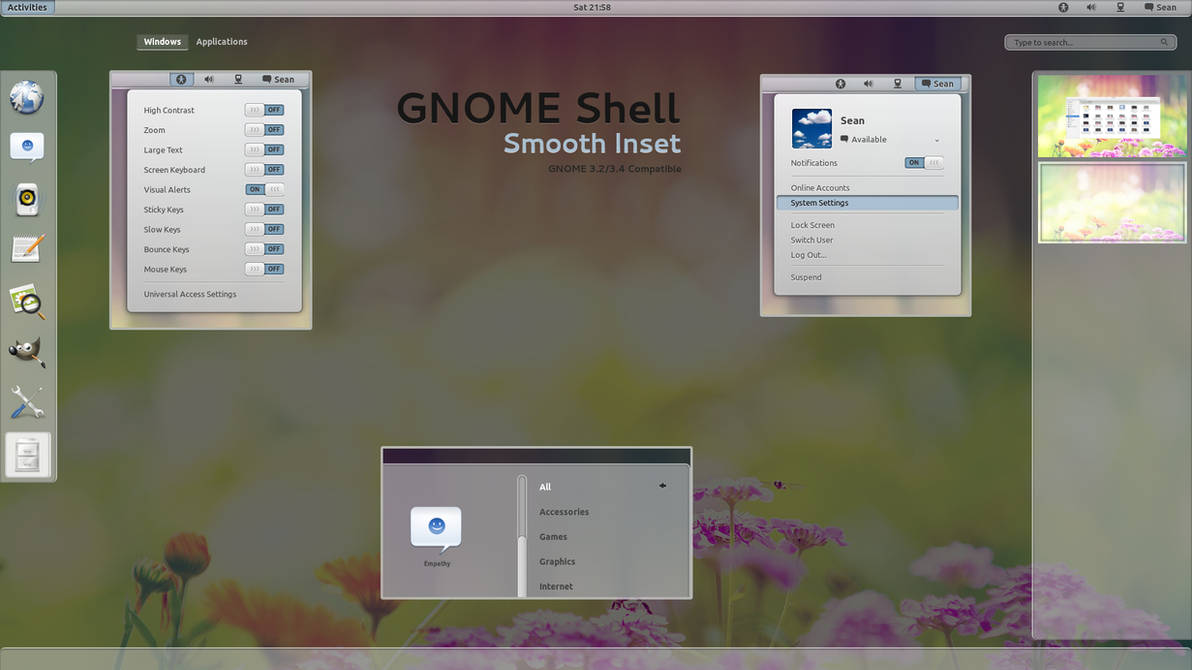Click accessibility icon in left preview panel
The height and width of the screenshot is (670, 1192).
(x=181, y=79)
